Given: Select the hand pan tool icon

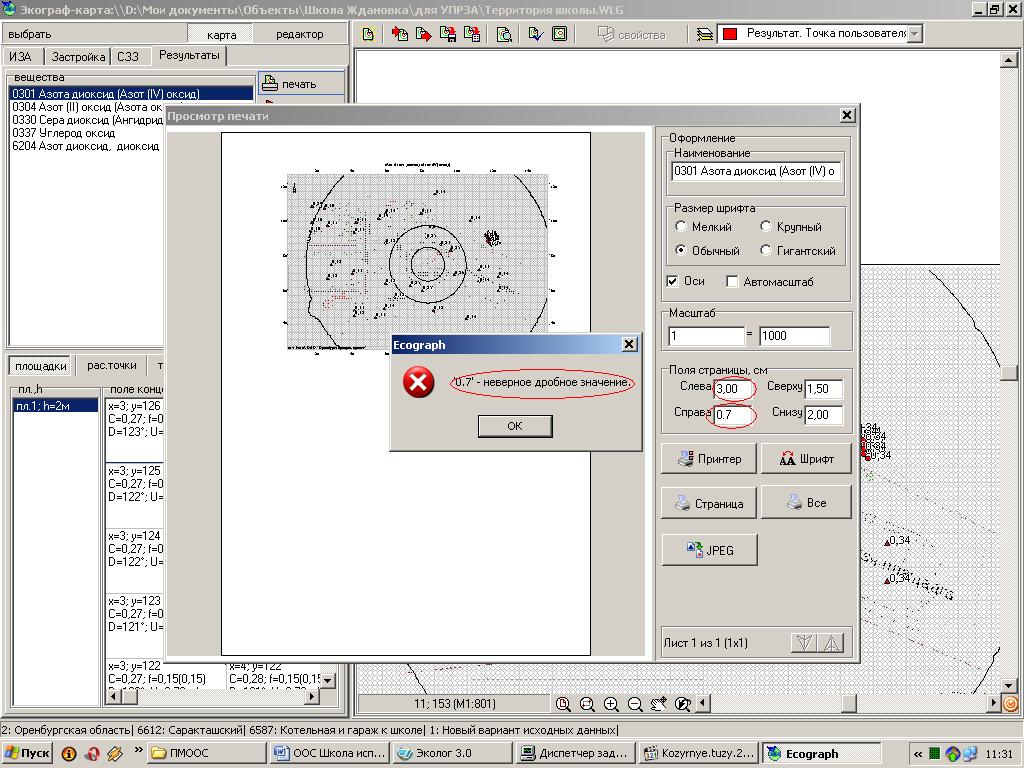Looking at the screenshot, I should click(x=659, y=704).
